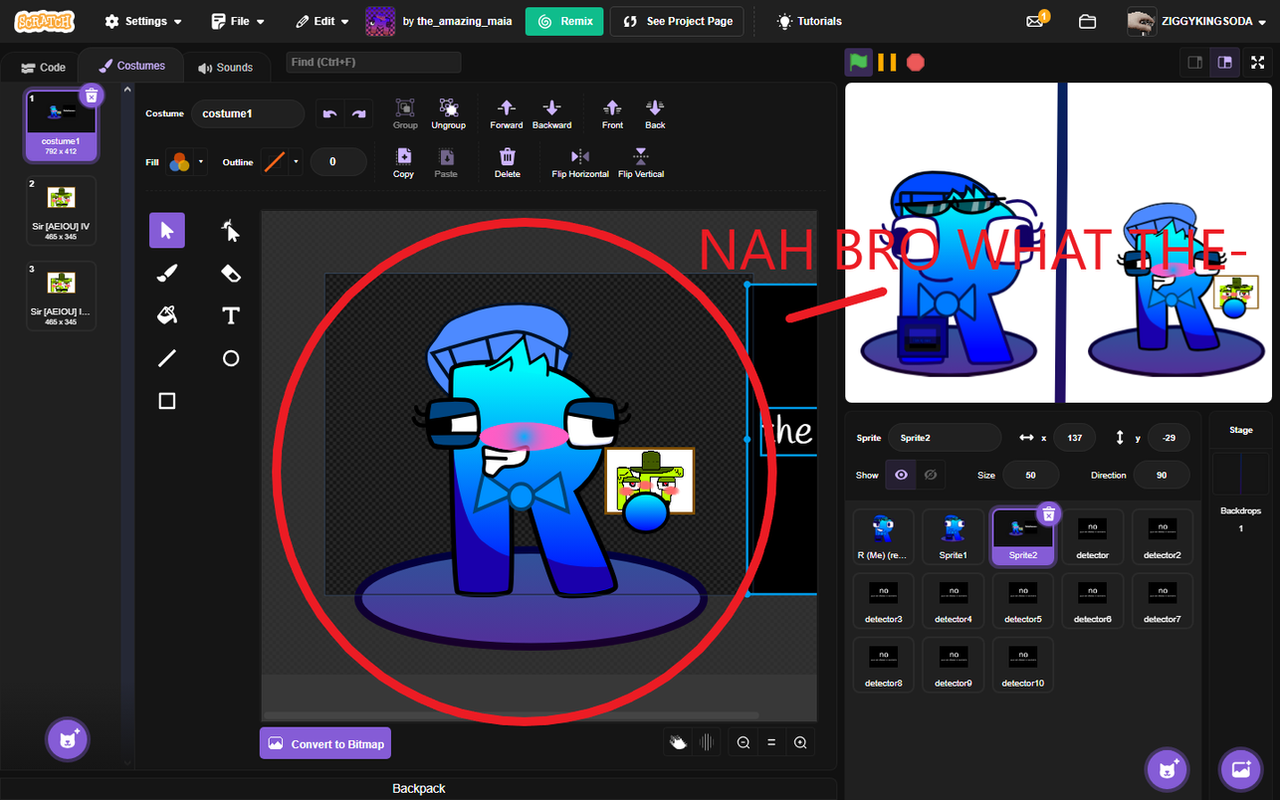
Task: Click Choose a Backdrop button
Action: coord(1241,769)
